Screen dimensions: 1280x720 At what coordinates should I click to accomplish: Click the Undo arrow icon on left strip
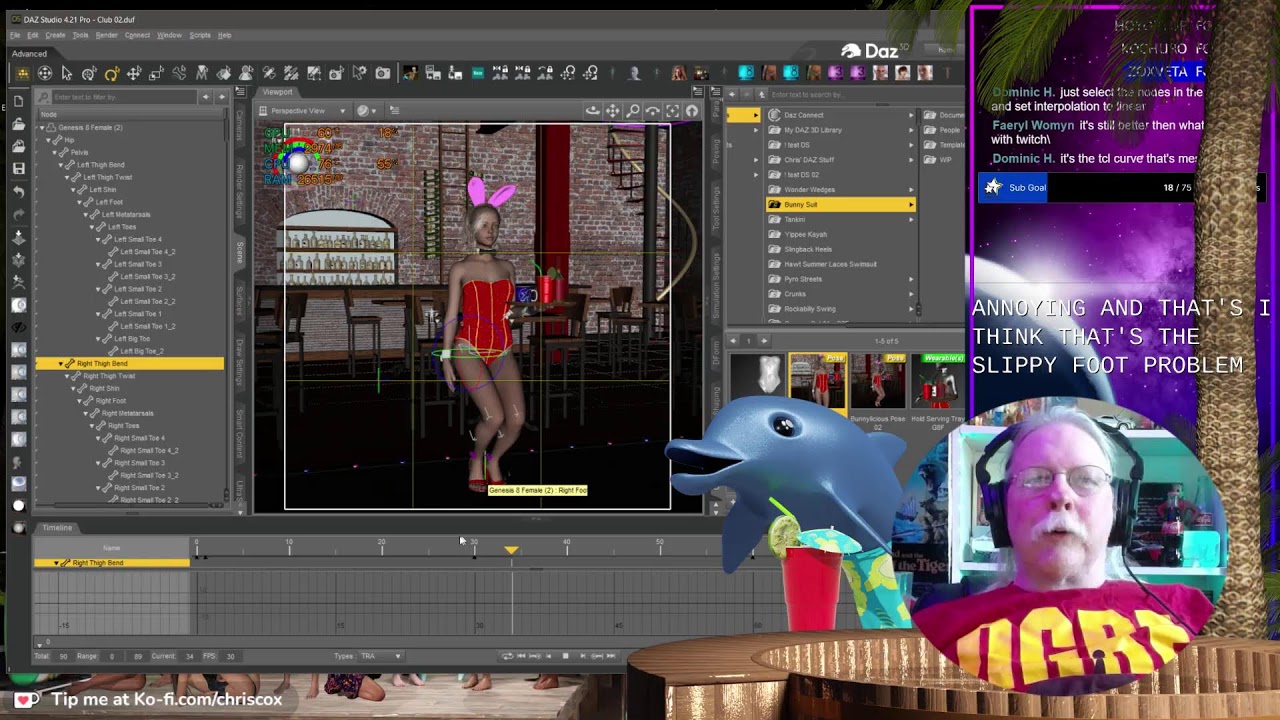pos(18,191)
